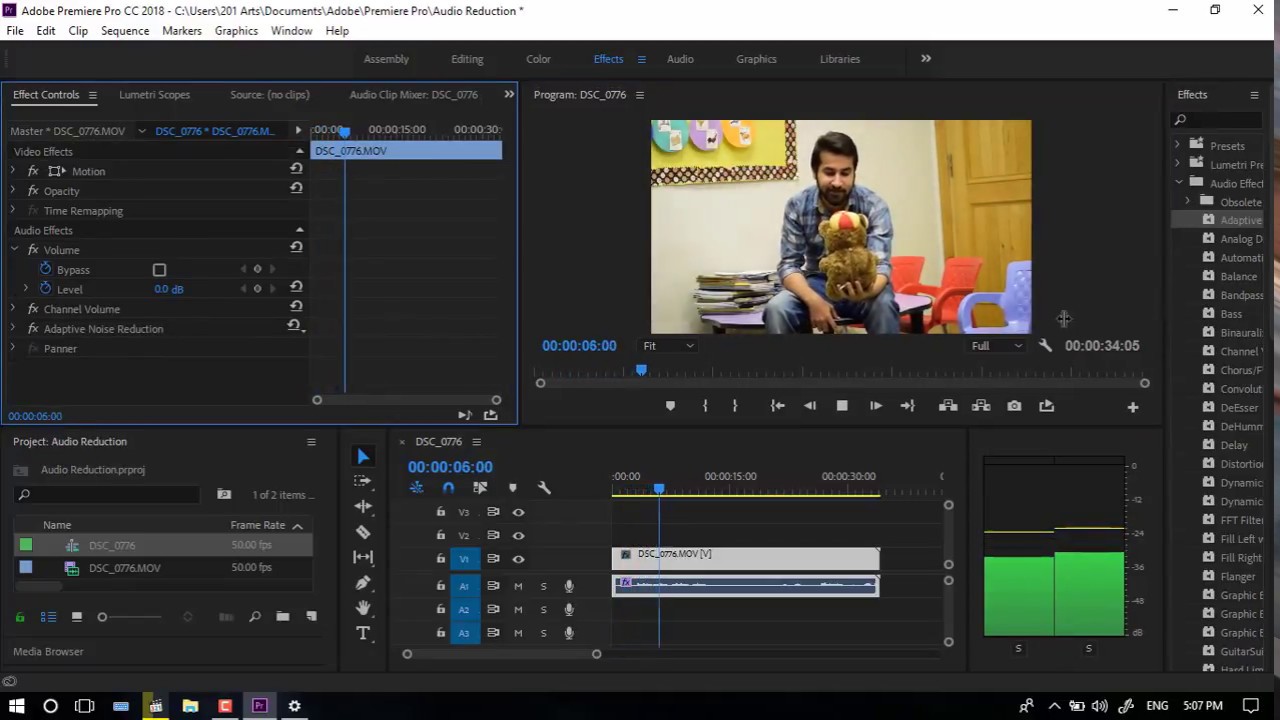1280x720 pixels.
Task: Toggle the Volume Bypass checkbox
Action: point(159,270)
